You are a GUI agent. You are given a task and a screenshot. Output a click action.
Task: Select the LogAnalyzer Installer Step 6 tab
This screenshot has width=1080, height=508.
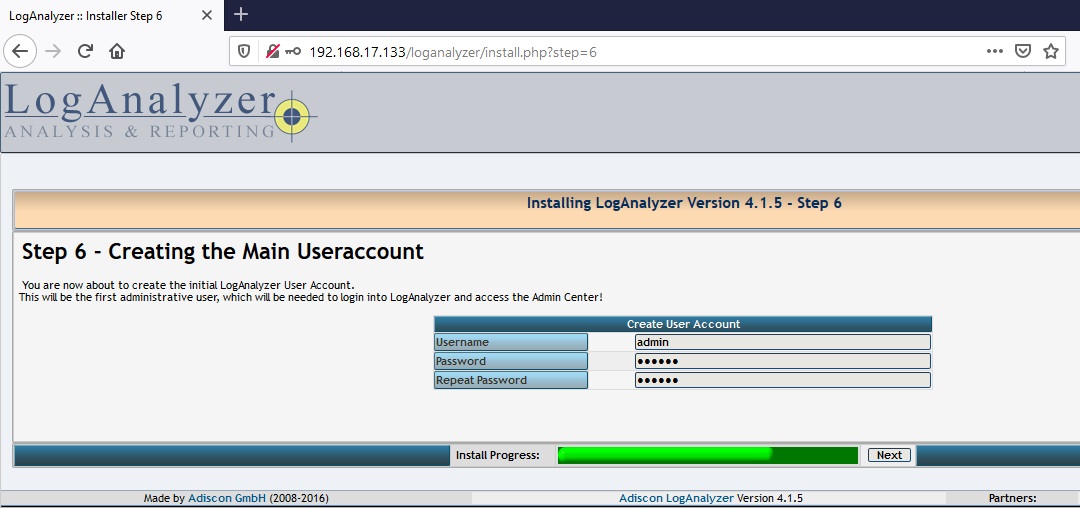coord(112,15)
